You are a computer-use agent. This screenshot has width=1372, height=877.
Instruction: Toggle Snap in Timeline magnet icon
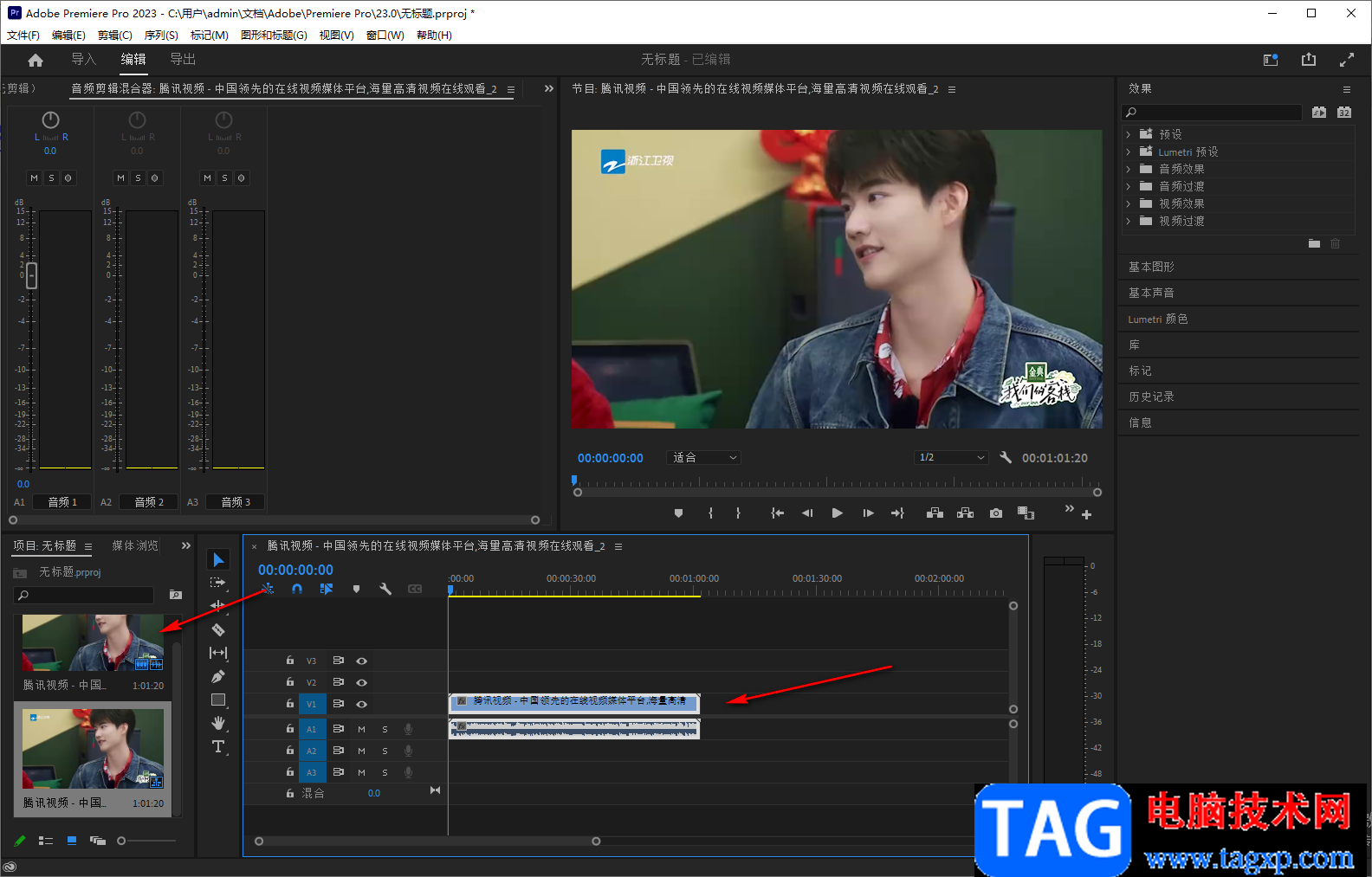tap(297, 589)
